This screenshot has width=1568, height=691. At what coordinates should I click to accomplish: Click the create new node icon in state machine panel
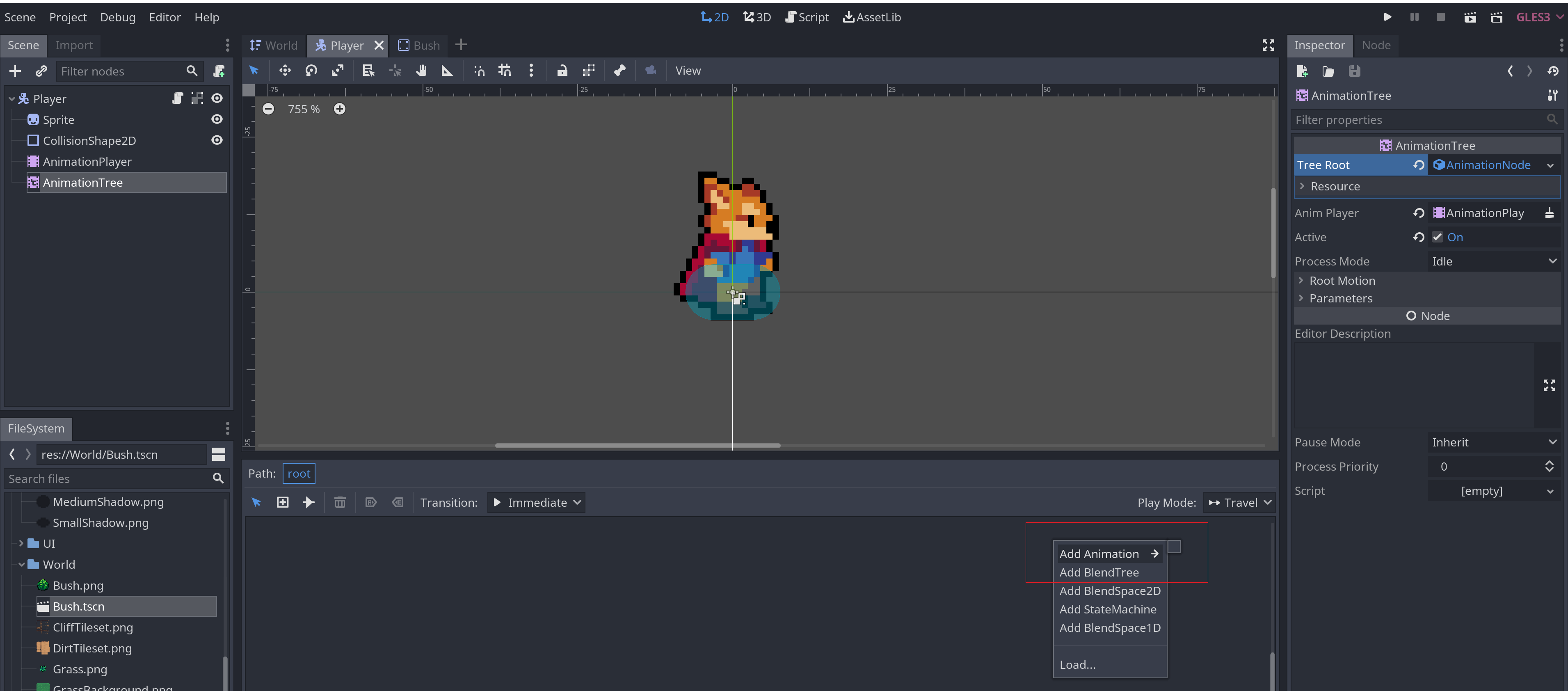click(282, 502)
